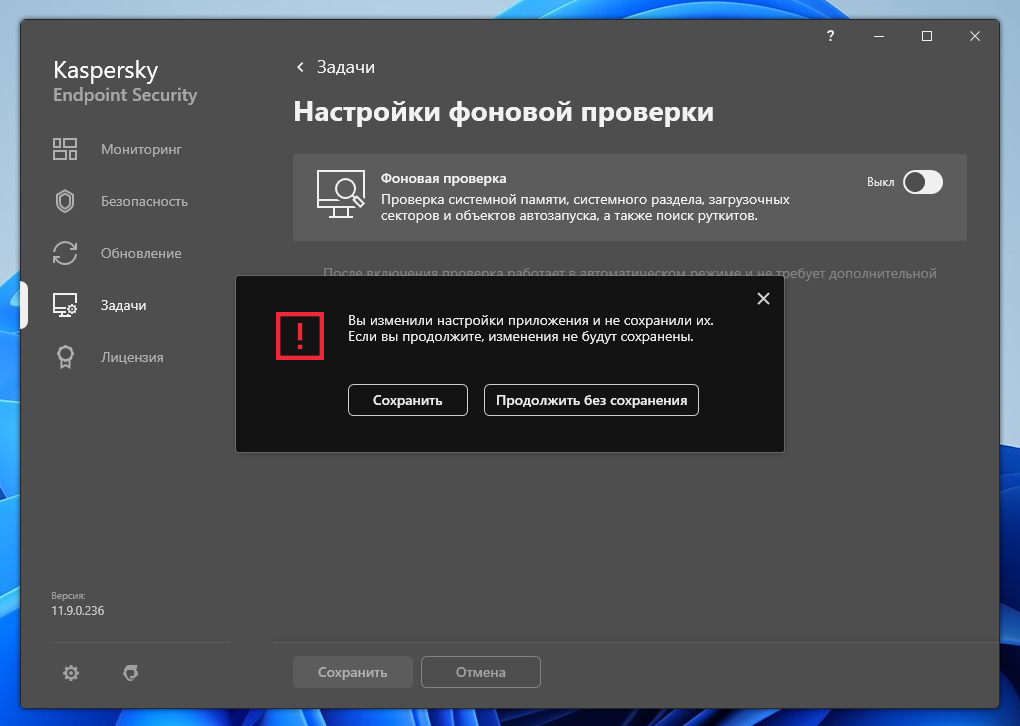1020x726 pixels.
Task: Click the dialog warning message text
Action: tap(531, 329)
